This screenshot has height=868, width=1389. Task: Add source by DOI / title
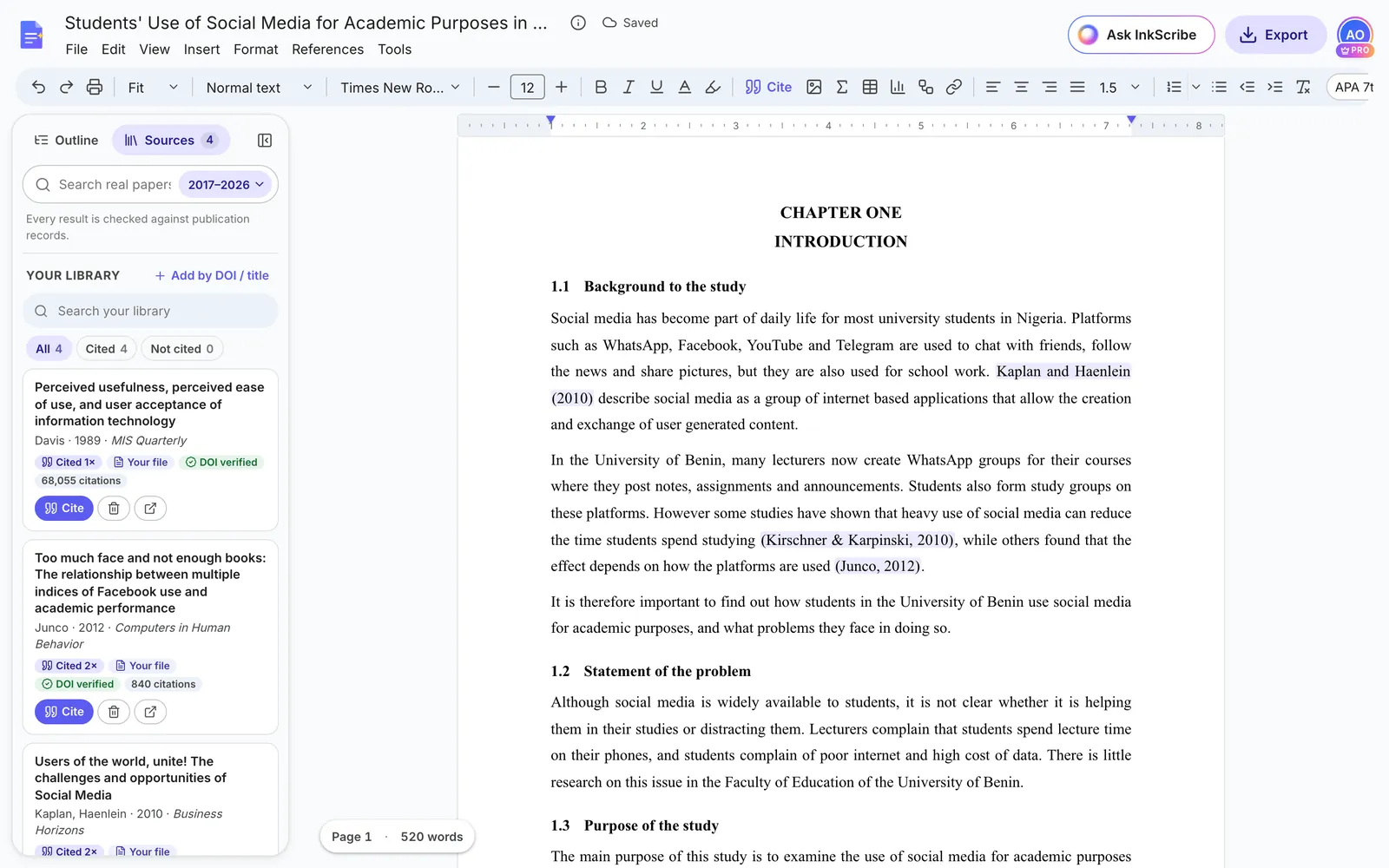pyautogui.click(x=212, y=275)
